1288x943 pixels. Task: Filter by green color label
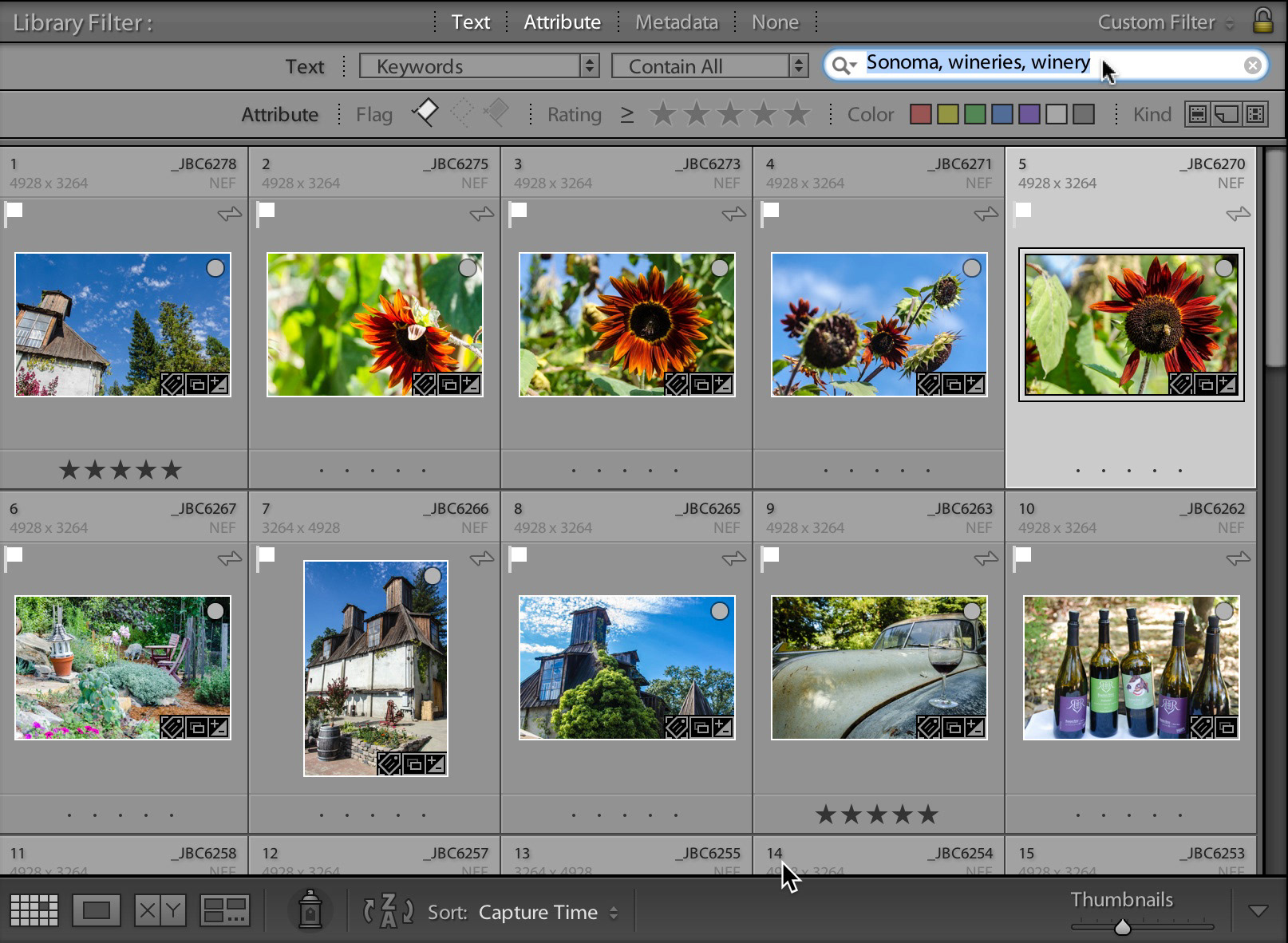[x=975, y=114]
